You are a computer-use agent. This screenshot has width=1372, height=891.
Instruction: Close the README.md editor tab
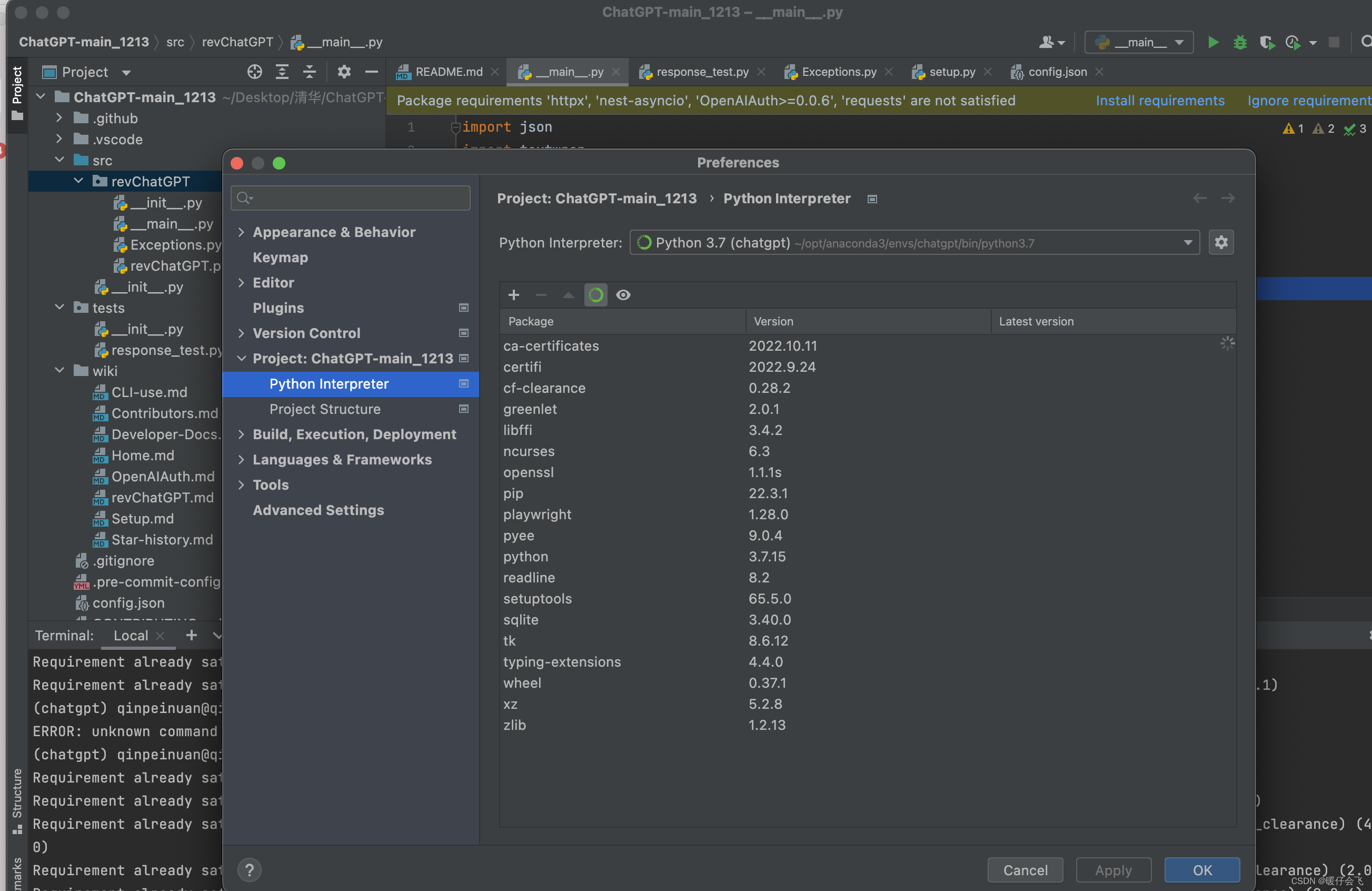494,72
